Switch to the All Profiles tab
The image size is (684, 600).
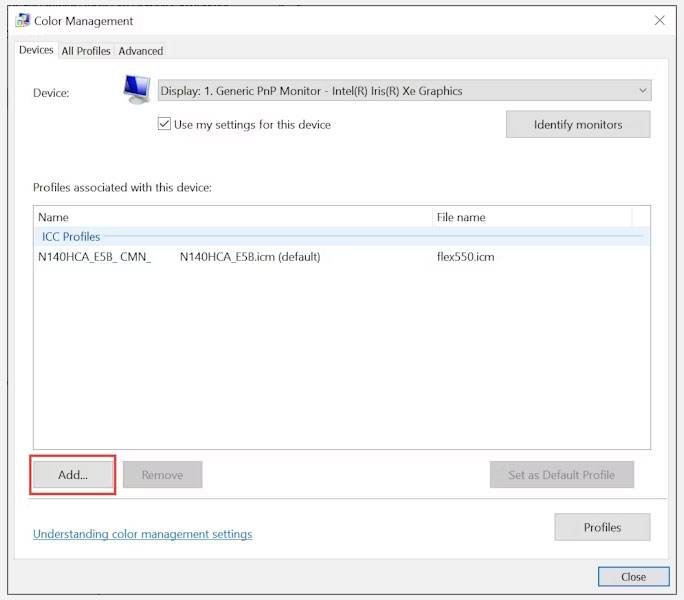coord(86,51)
